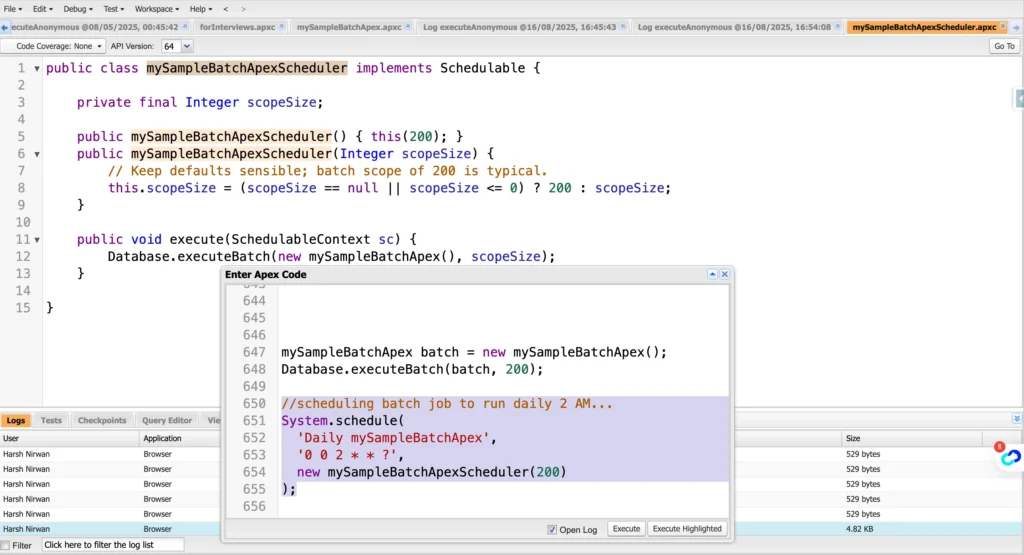Open the API Version dropdown arrow
Viewport: 1024px width, 555px height.
187,46
